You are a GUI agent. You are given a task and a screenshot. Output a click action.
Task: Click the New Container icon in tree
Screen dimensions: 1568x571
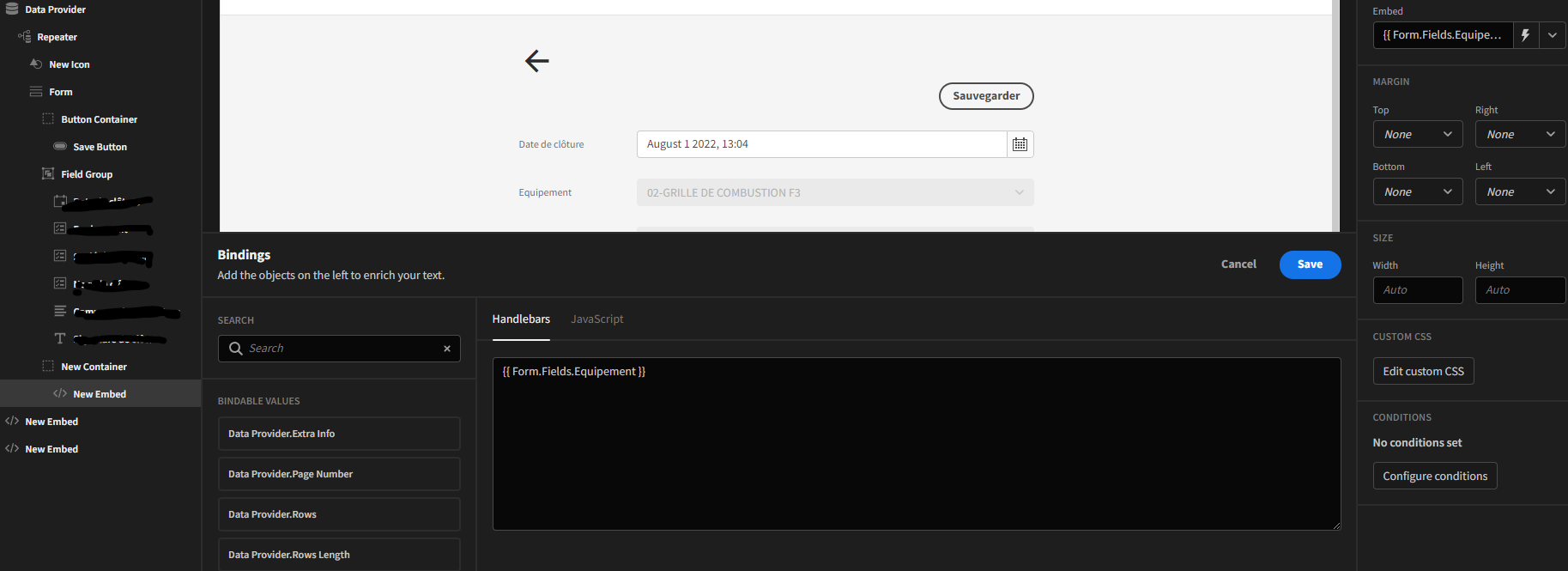48,366
